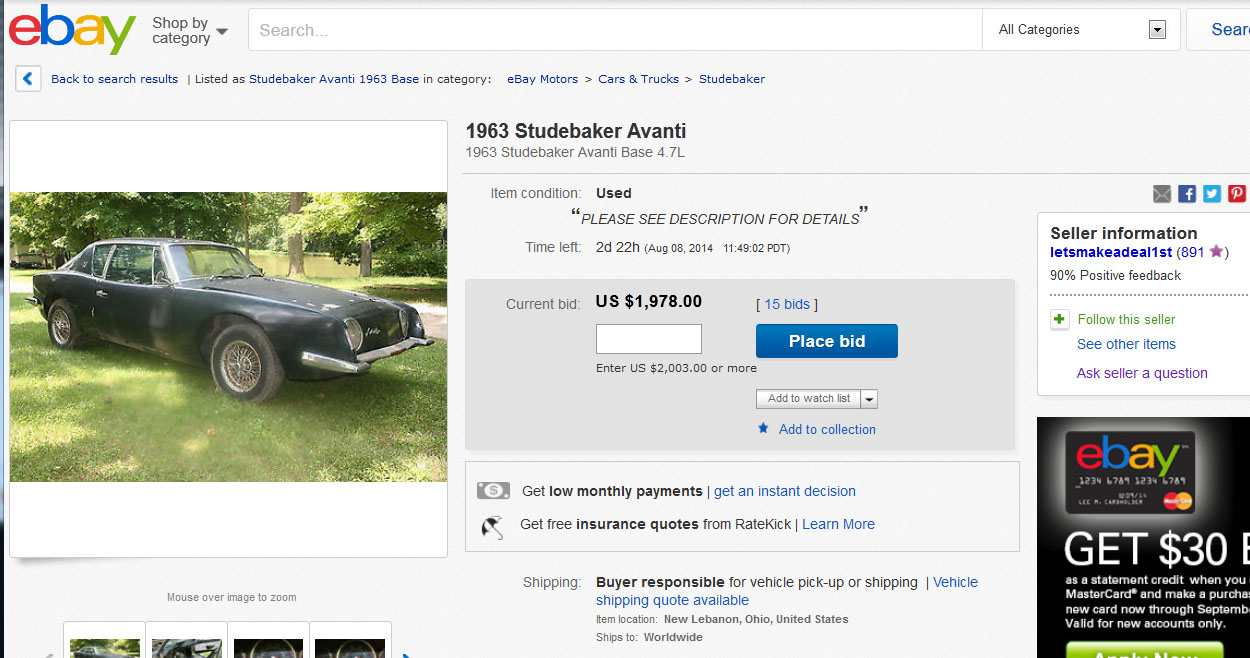Open the 15 bids link
Screen dimensions: 1250x658
(x=787, y=304)
